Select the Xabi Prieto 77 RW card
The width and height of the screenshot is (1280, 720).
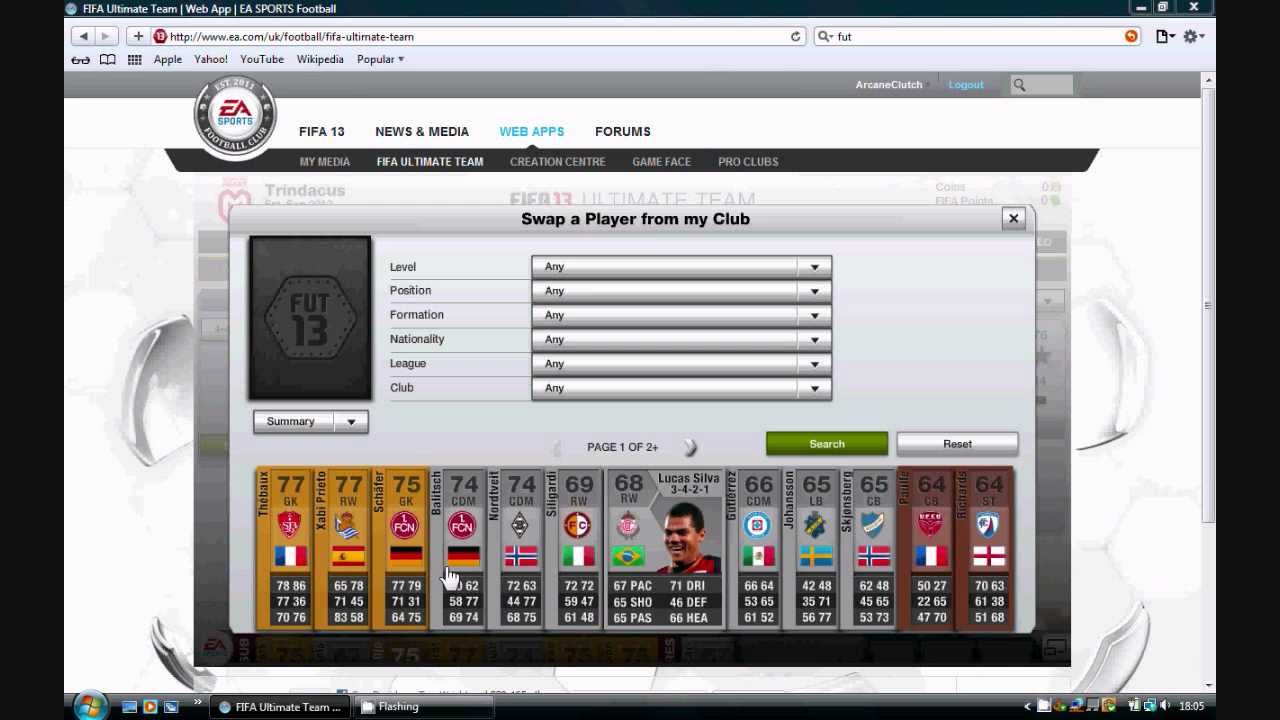pos(342,549)
